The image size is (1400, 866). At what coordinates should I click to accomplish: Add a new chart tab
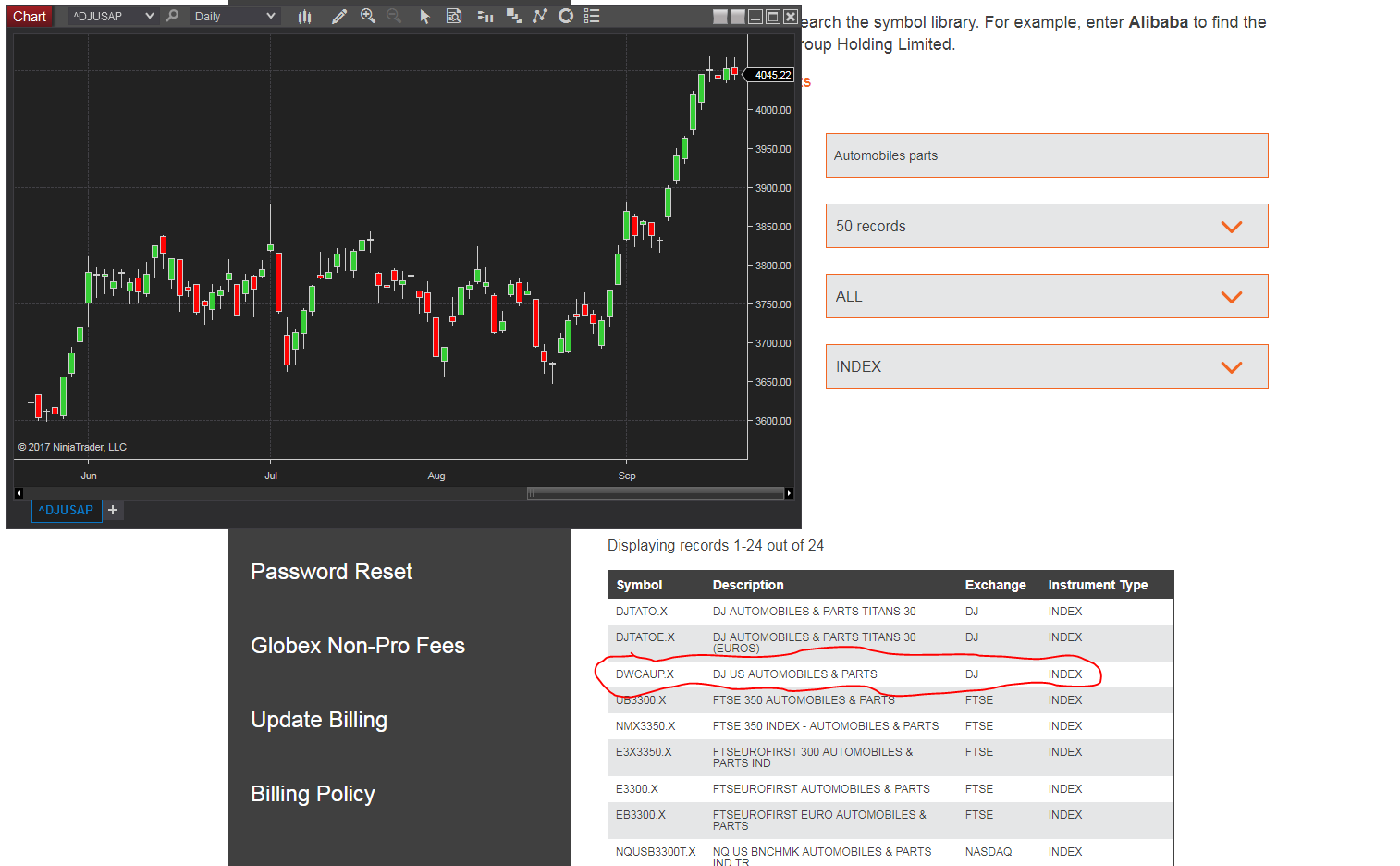click(x=113, y=510)
